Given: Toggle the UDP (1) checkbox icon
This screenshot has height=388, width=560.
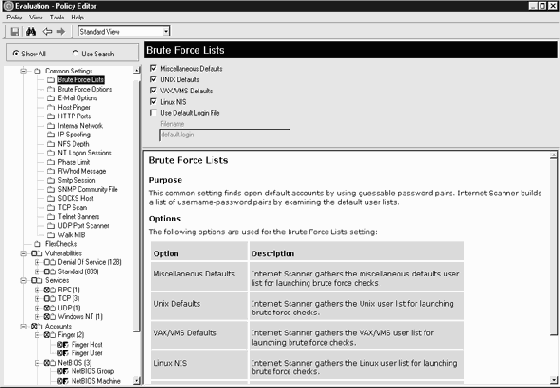Looking at the screenshot, I should (x=47, y=308).
